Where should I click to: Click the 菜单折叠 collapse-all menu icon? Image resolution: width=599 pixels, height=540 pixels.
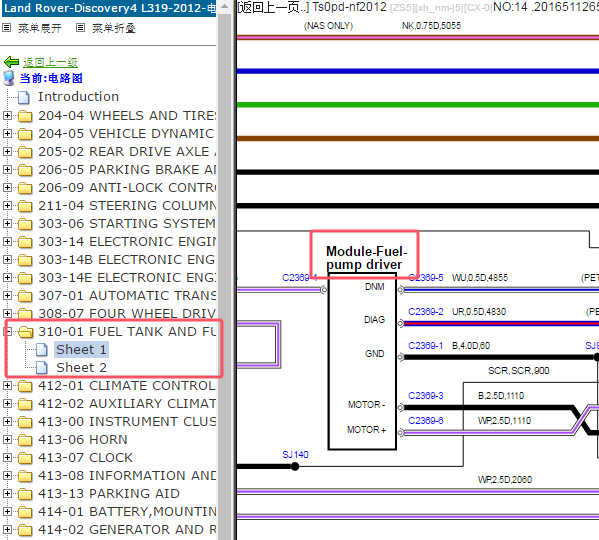(80, 28)
